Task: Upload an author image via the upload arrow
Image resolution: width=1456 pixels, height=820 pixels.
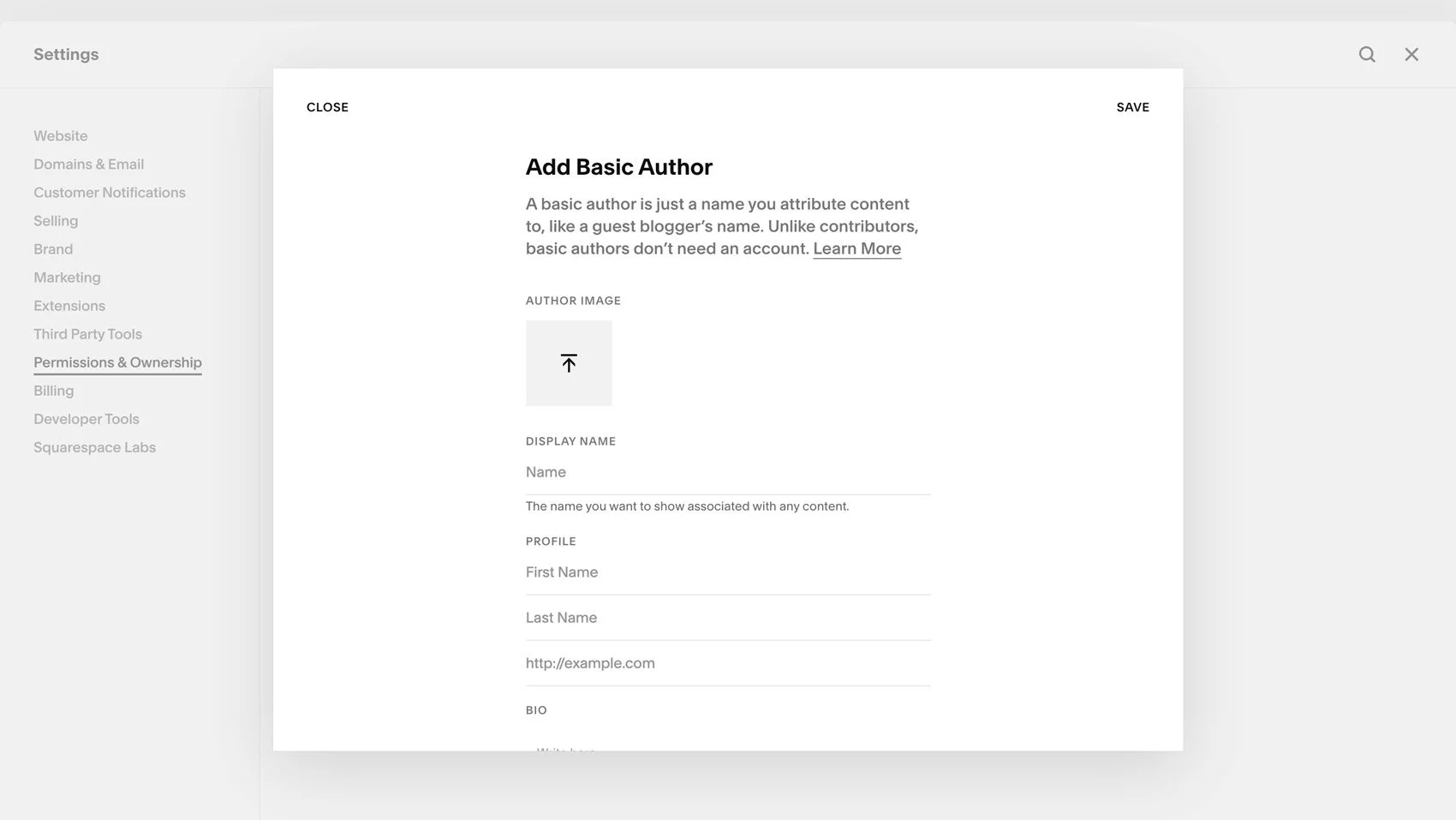Action: (x=569, y=363)
